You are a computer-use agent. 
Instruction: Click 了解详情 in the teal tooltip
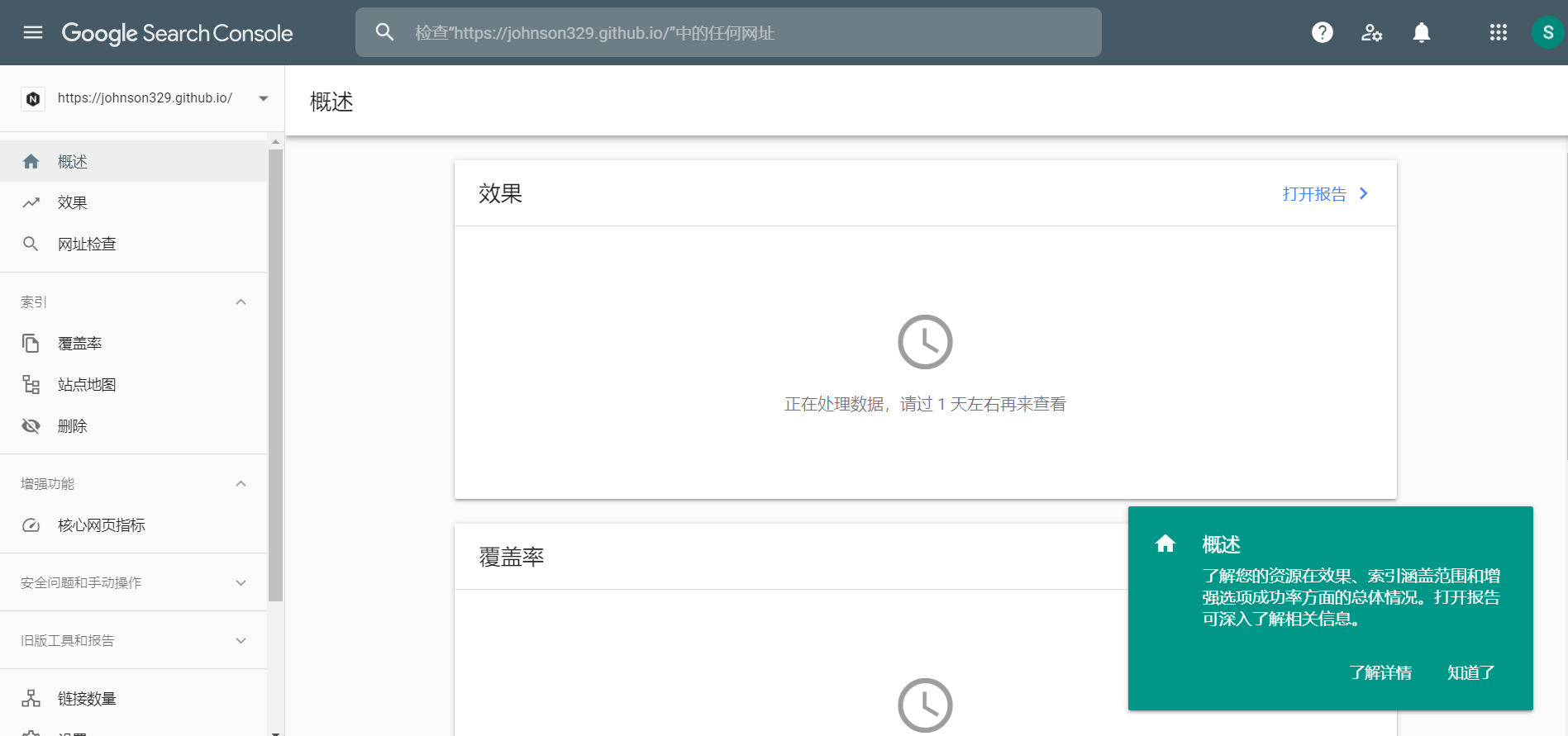pos(1380,672)
